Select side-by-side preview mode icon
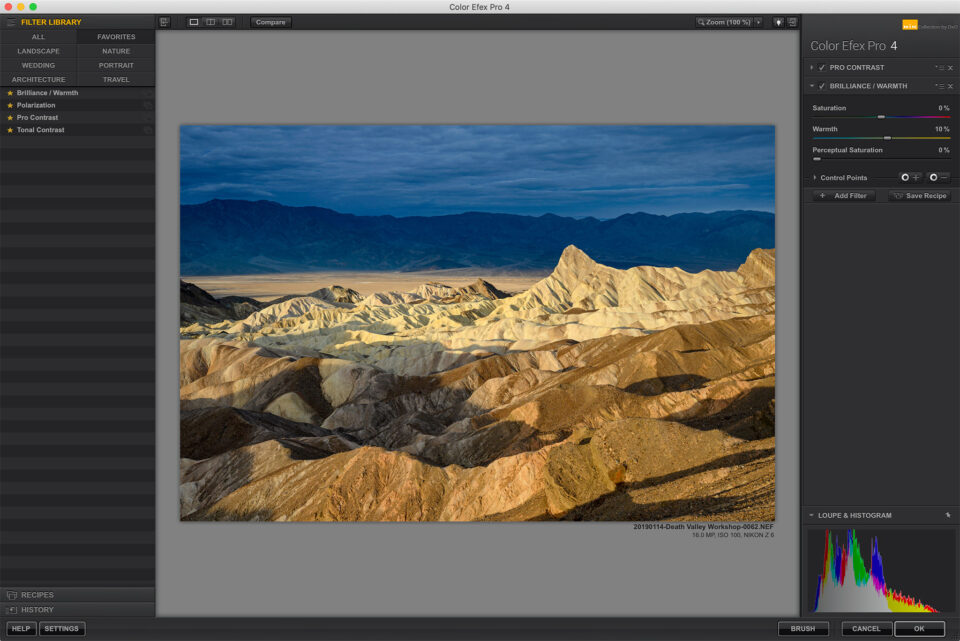Image resolution: width=960 pixels, height=641 pixels. coord(227,22)
